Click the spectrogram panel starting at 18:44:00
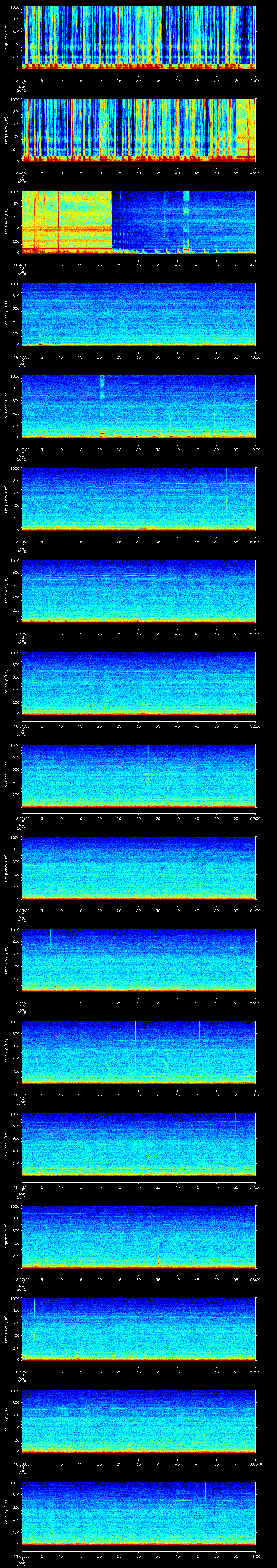This screenshot has height=1568, width=277. coord(139,38)
